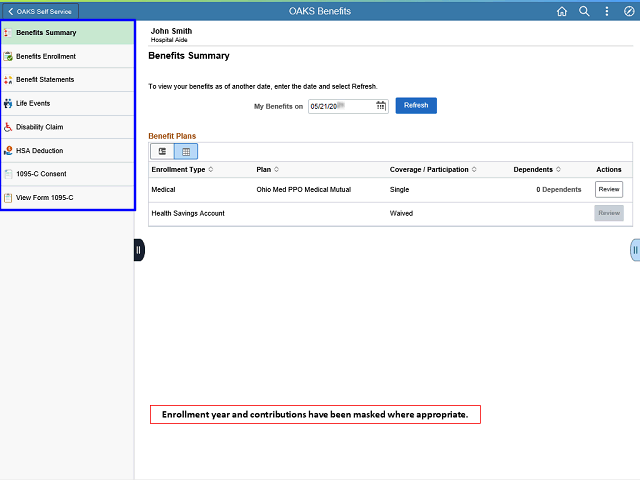Click the NavBar compass icon
The height and width of the screenshot is (480, 640).
(x=629, y=11)
